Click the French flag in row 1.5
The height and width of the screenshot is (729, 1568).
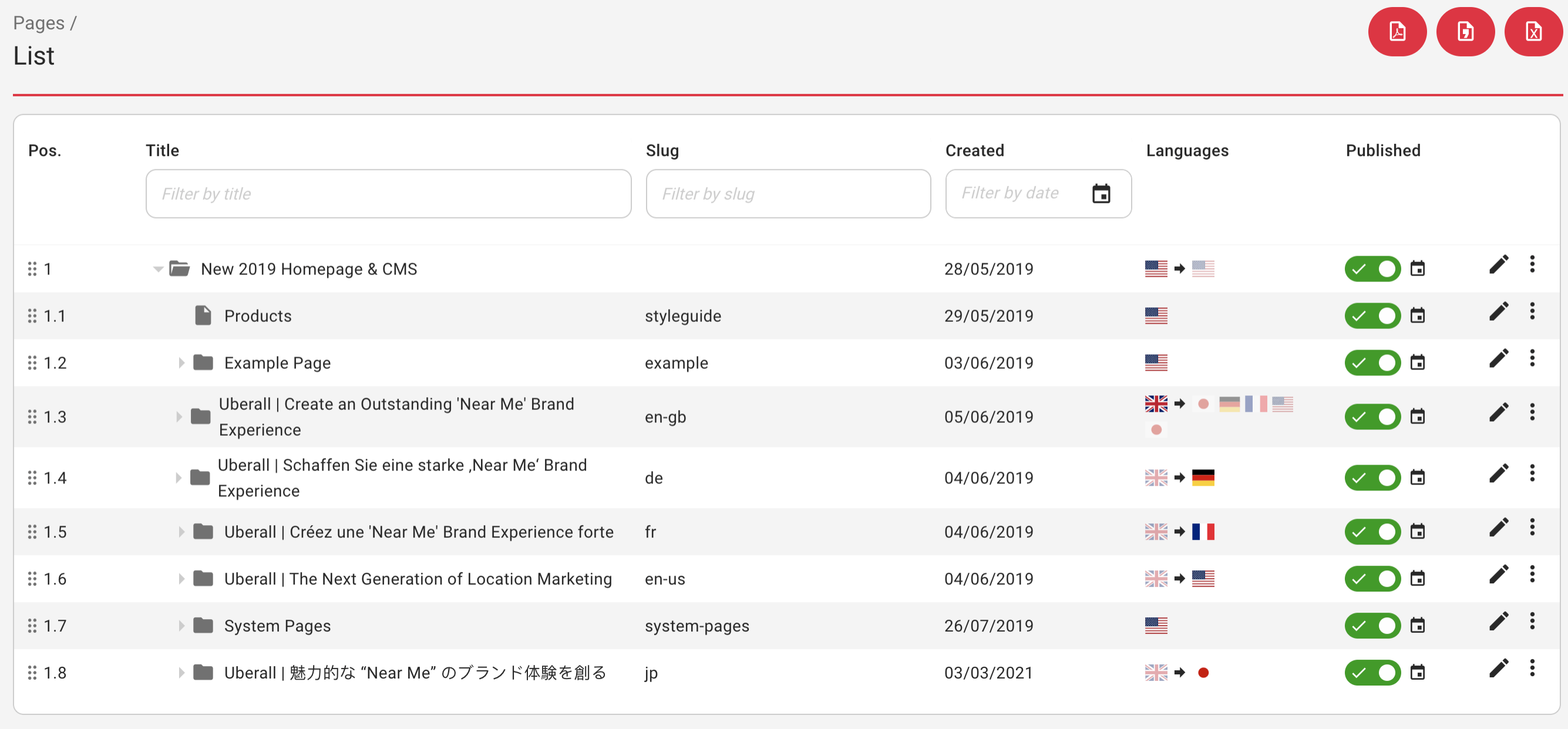1203,532
